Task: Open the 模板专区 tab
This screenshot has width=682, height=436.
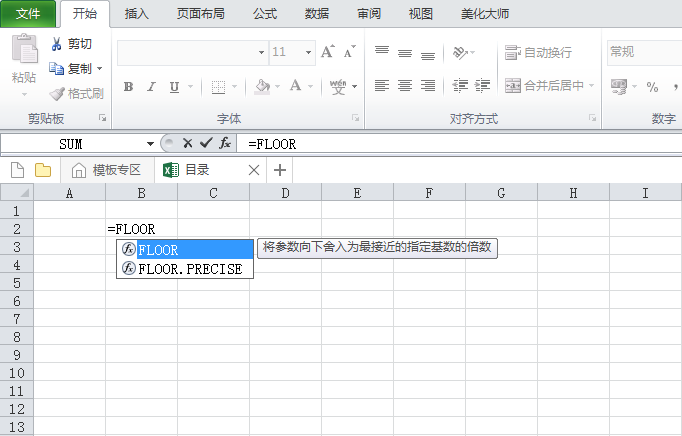Action: pos(106,170)
